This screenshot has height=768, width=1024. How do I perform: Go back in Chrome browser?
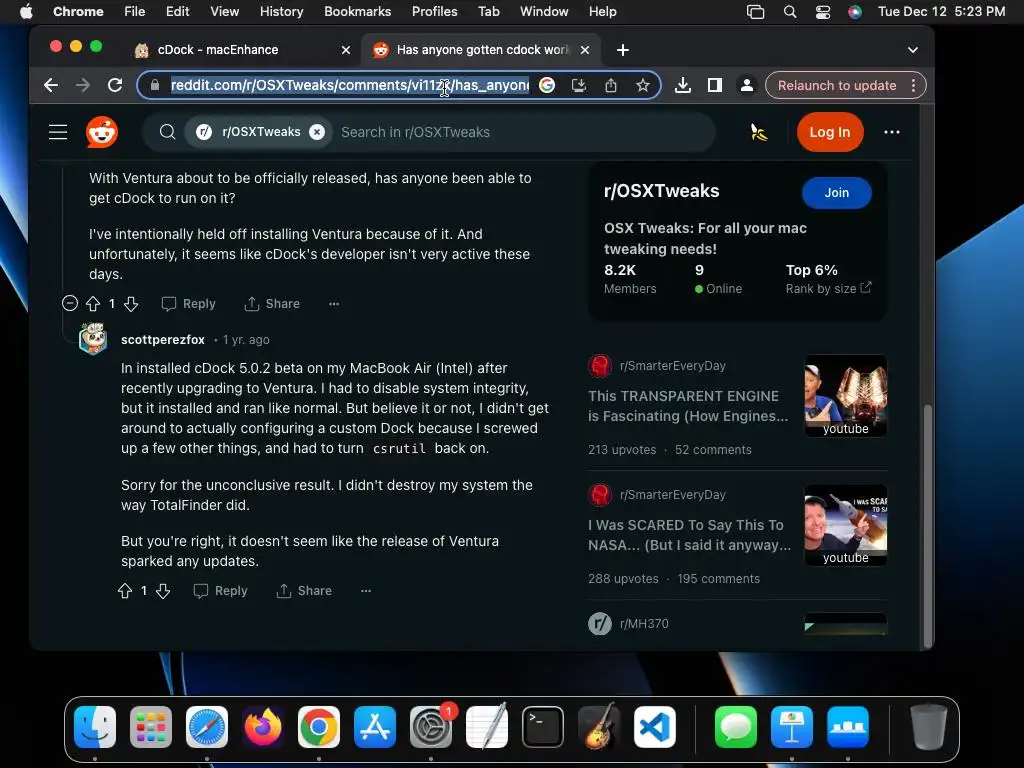coord(51,85)
